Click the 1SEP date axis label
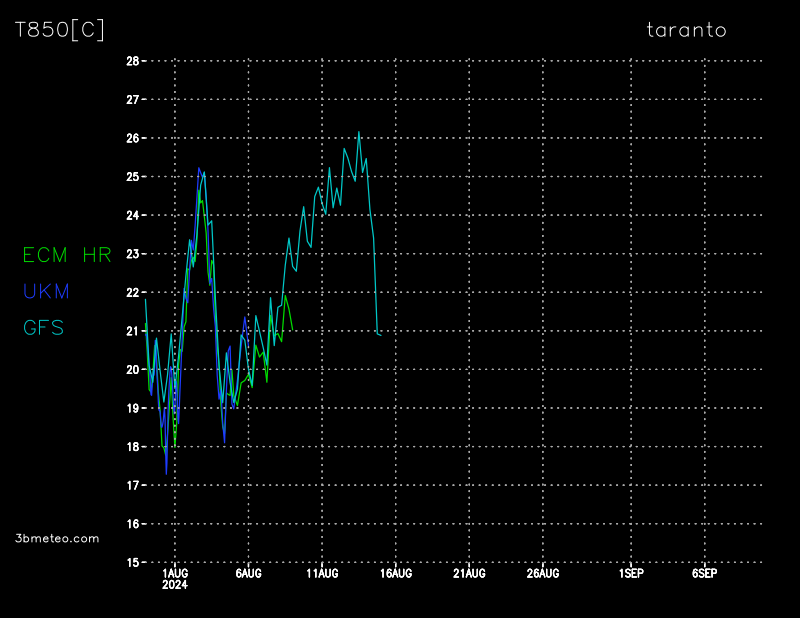Viewport: 800px width, 618px height. [630, 574]
